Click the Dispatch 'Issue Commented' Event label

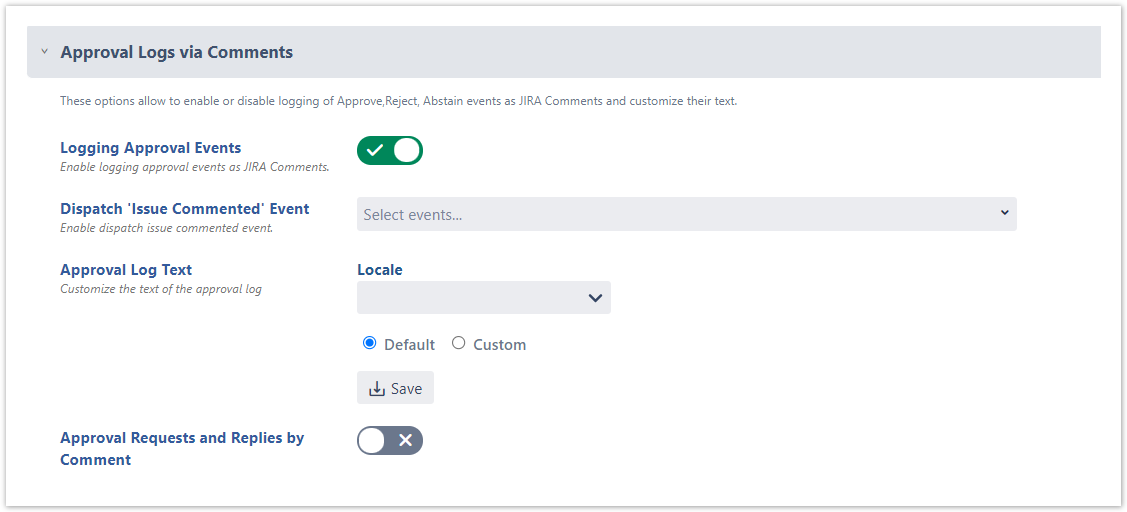[184, 209]
